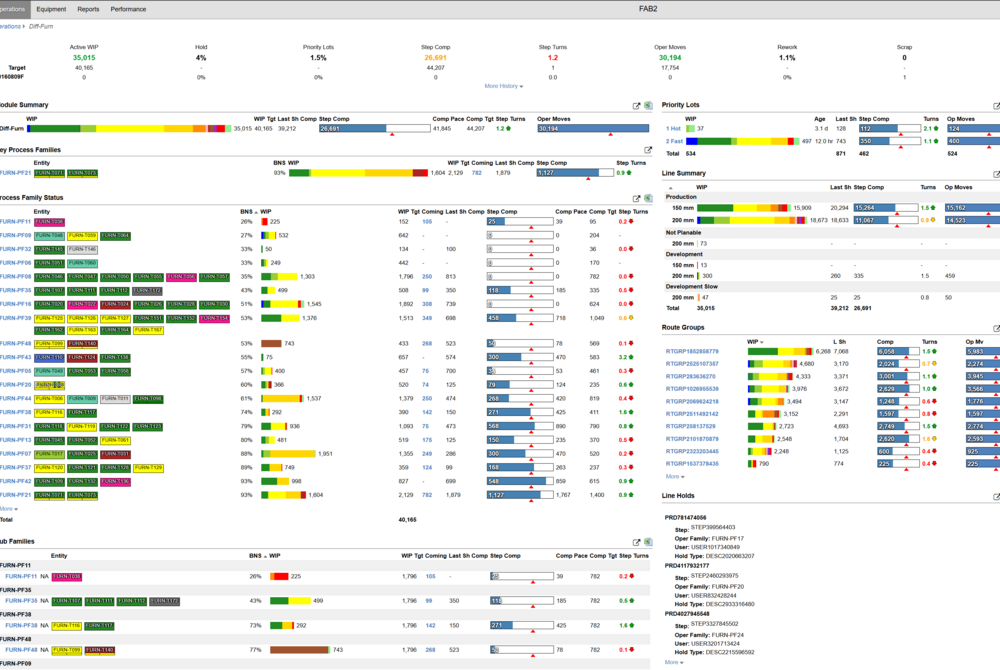Pop out the Route Groups panel
This screenshot has width=1000, height=670.
[996, 328]
